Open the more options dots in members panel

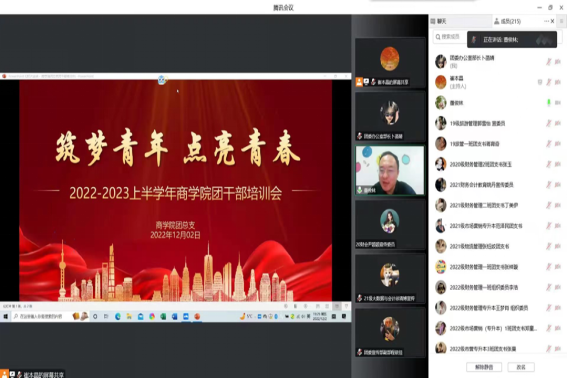click(x=546, y=21)
